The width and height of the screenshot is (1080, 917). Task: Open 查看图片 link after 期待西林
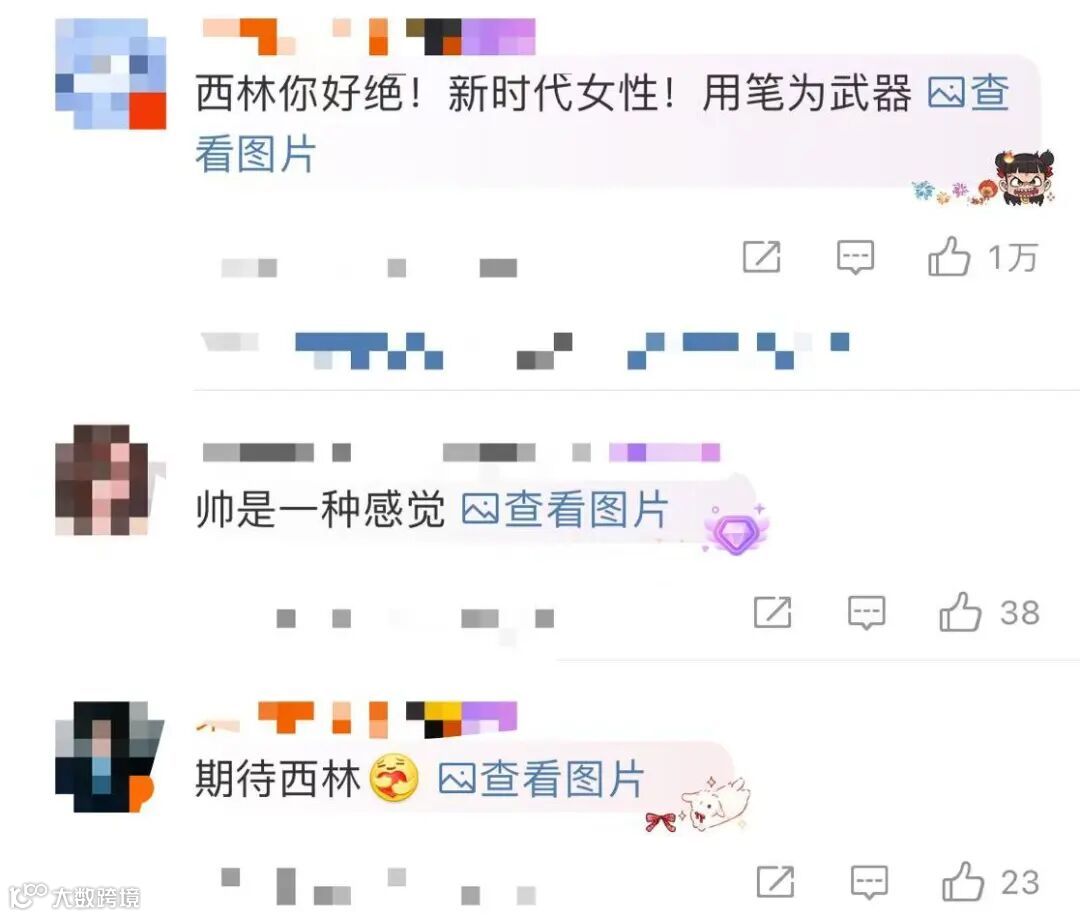coord(541,779)
